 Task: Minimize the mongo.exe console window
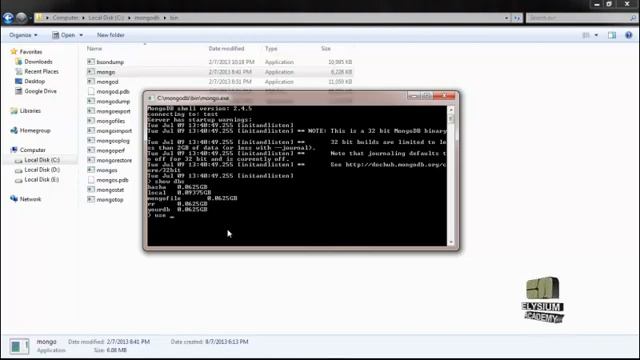[x=413, y=96]
